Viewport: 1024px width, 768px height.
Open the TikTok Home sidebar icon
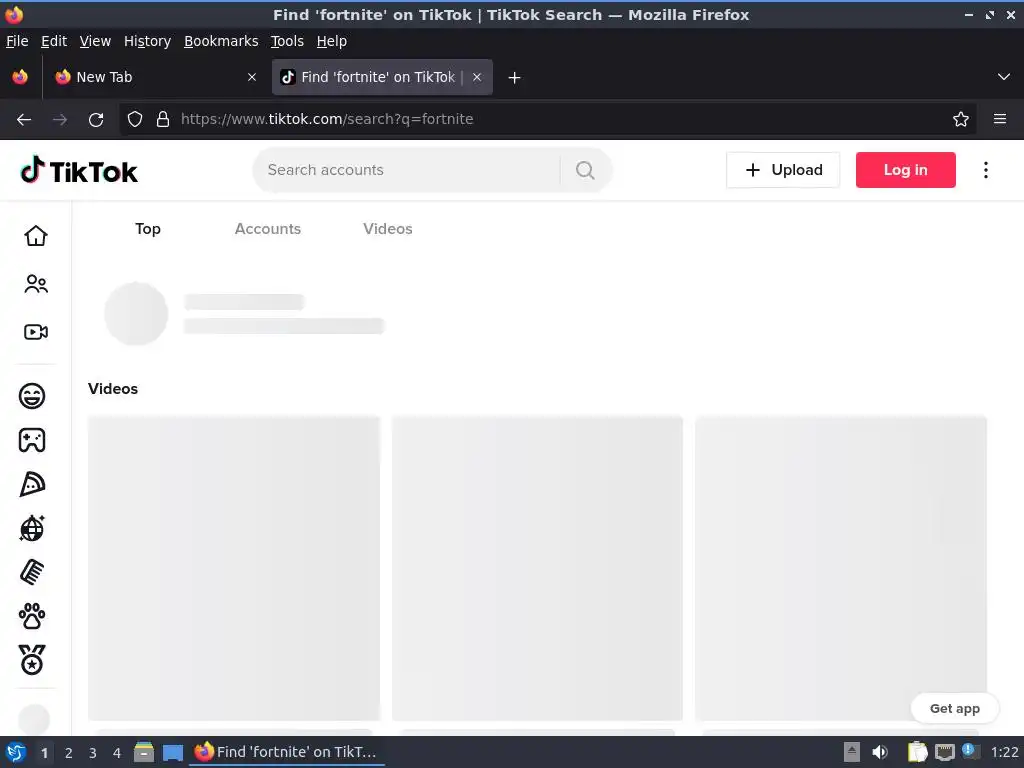[36, 236]
